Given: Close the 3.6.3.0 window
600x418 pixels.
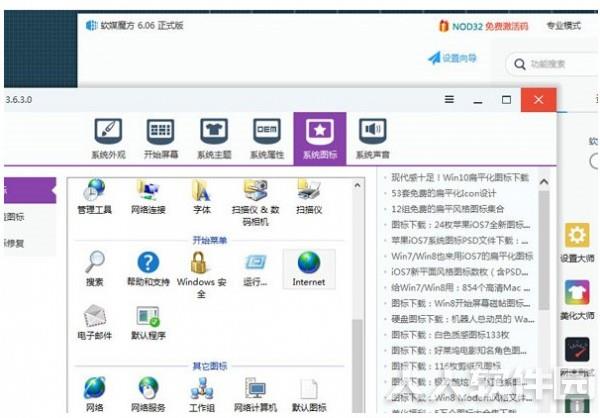Looking at the screenshot, I should (538, 100).
